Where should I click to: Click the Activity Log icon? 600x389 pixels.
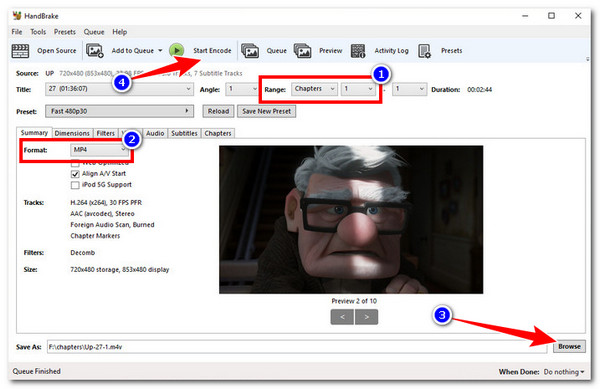click(x=358, y=50)
